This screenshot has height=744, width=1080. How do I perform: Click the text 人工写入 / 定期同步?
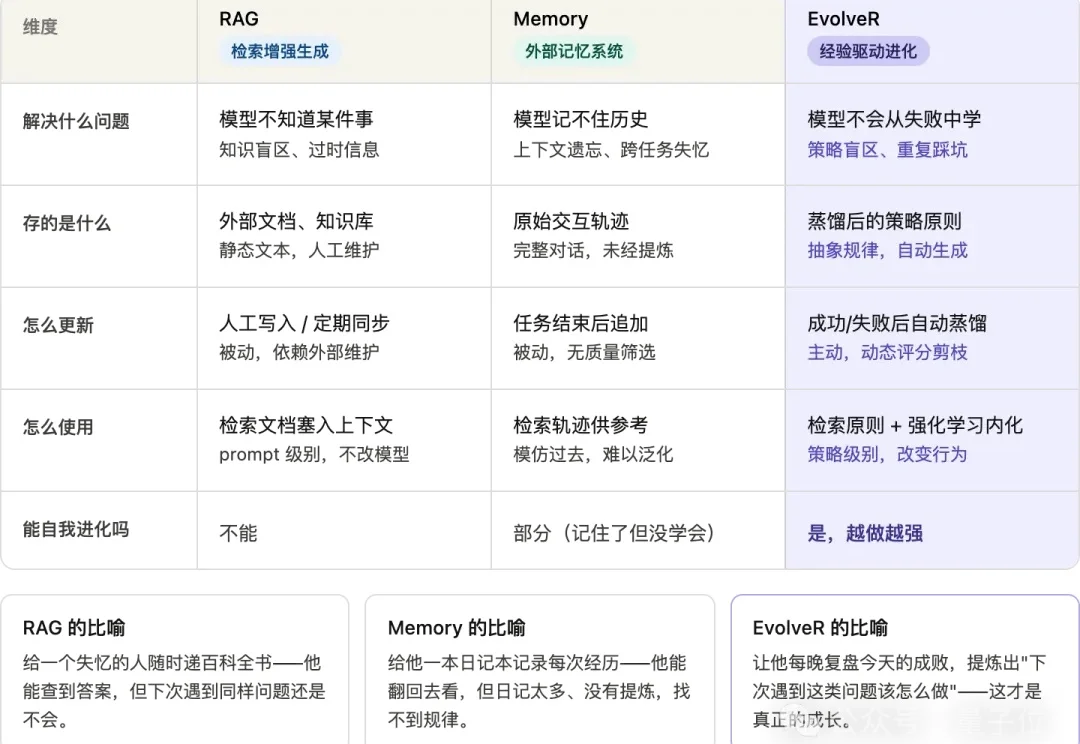coord(304,323)
